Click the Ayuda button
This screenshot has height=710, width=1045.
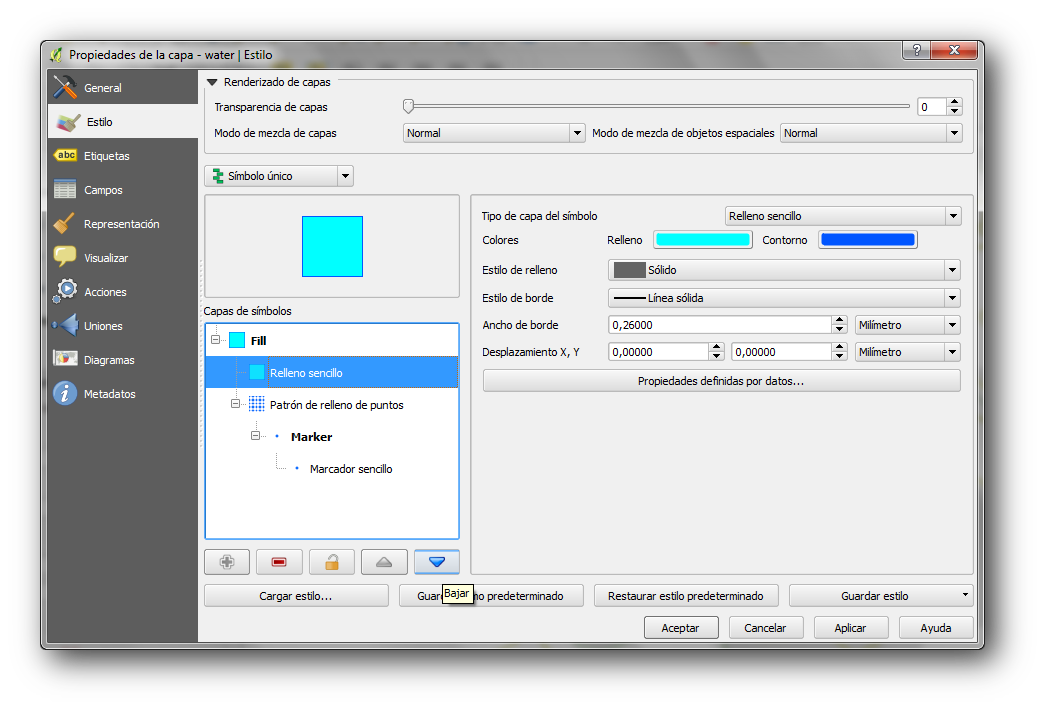click(936, 628)
